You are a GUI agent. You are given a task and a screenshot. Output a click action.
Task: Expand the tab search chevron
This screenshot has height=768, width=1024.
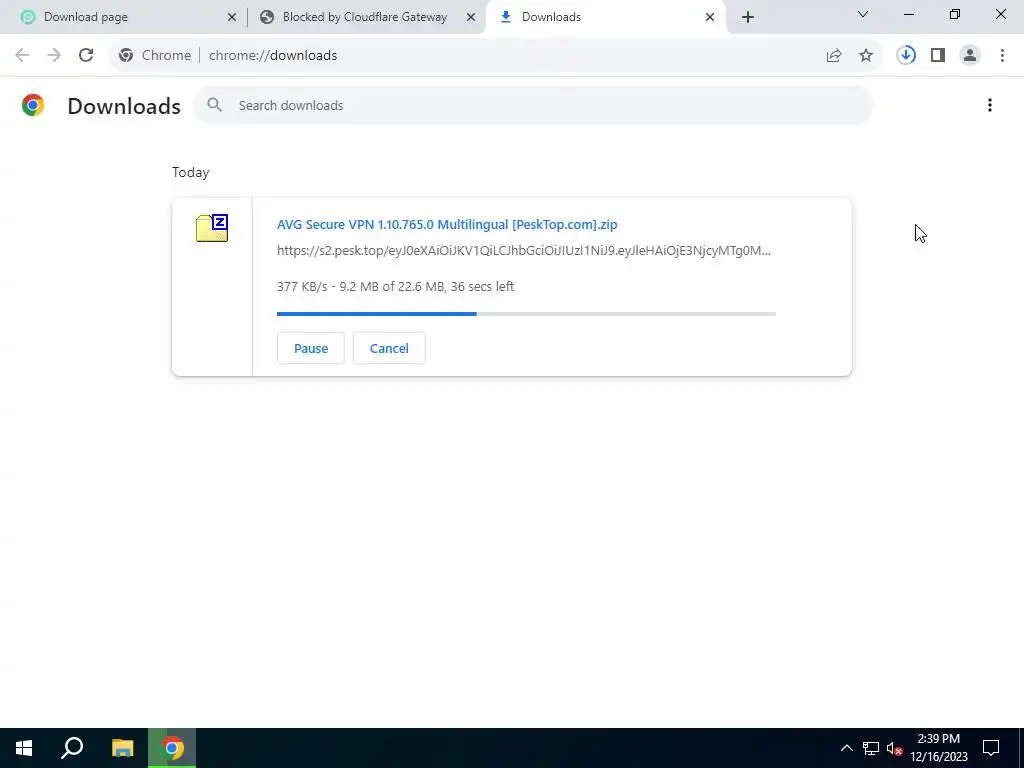[863, 14]
